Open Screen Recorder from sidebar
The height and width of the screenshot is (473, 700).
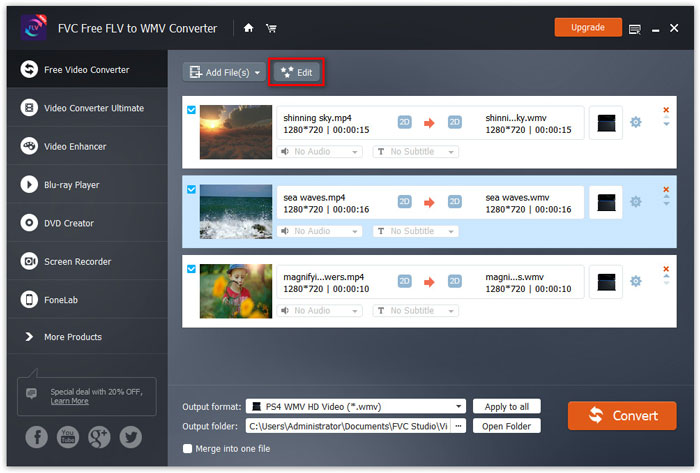click(x=87, y=261)
